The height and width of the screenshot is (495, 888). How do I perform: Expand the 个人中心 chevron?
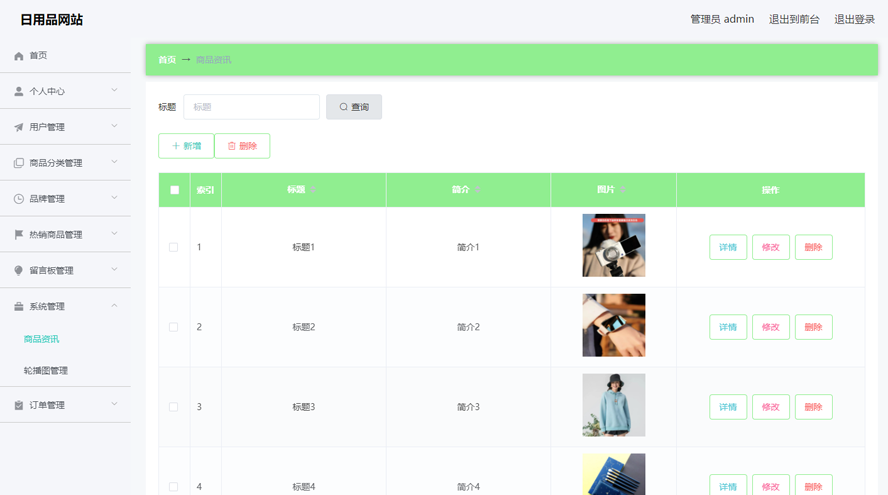coord(114,90)
